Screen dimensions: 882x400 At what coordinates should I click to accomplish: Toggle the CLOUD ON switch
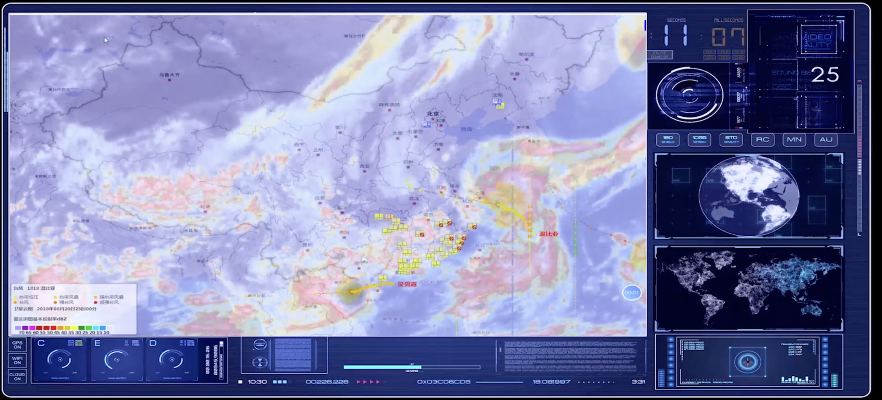[17, 376]
